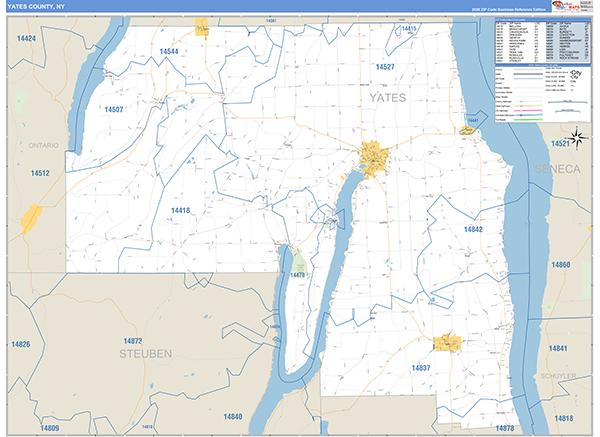Click the orange State Highways legend line

tap(528, 106)
